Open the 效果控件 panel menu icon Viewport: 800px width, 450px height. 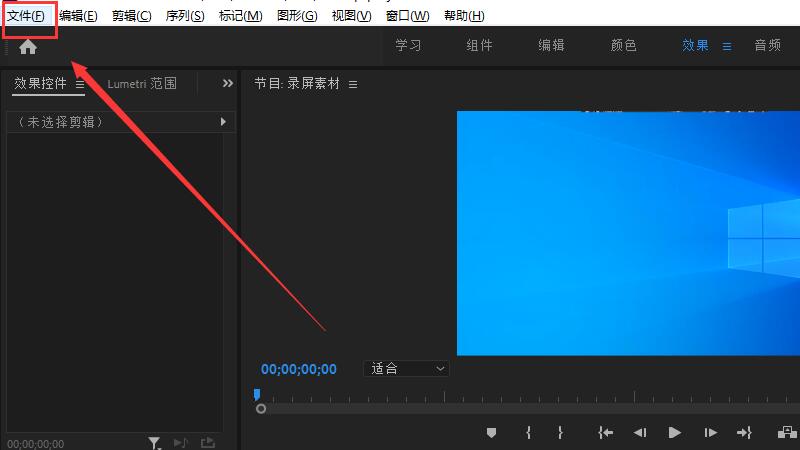click(x=80, y=84)
